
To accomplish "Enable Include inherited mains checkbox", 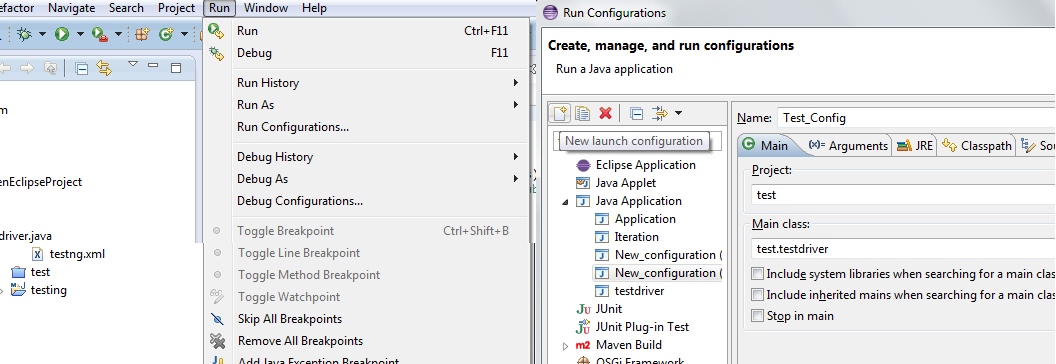I will pyautogui.click(x=758, y=295).
